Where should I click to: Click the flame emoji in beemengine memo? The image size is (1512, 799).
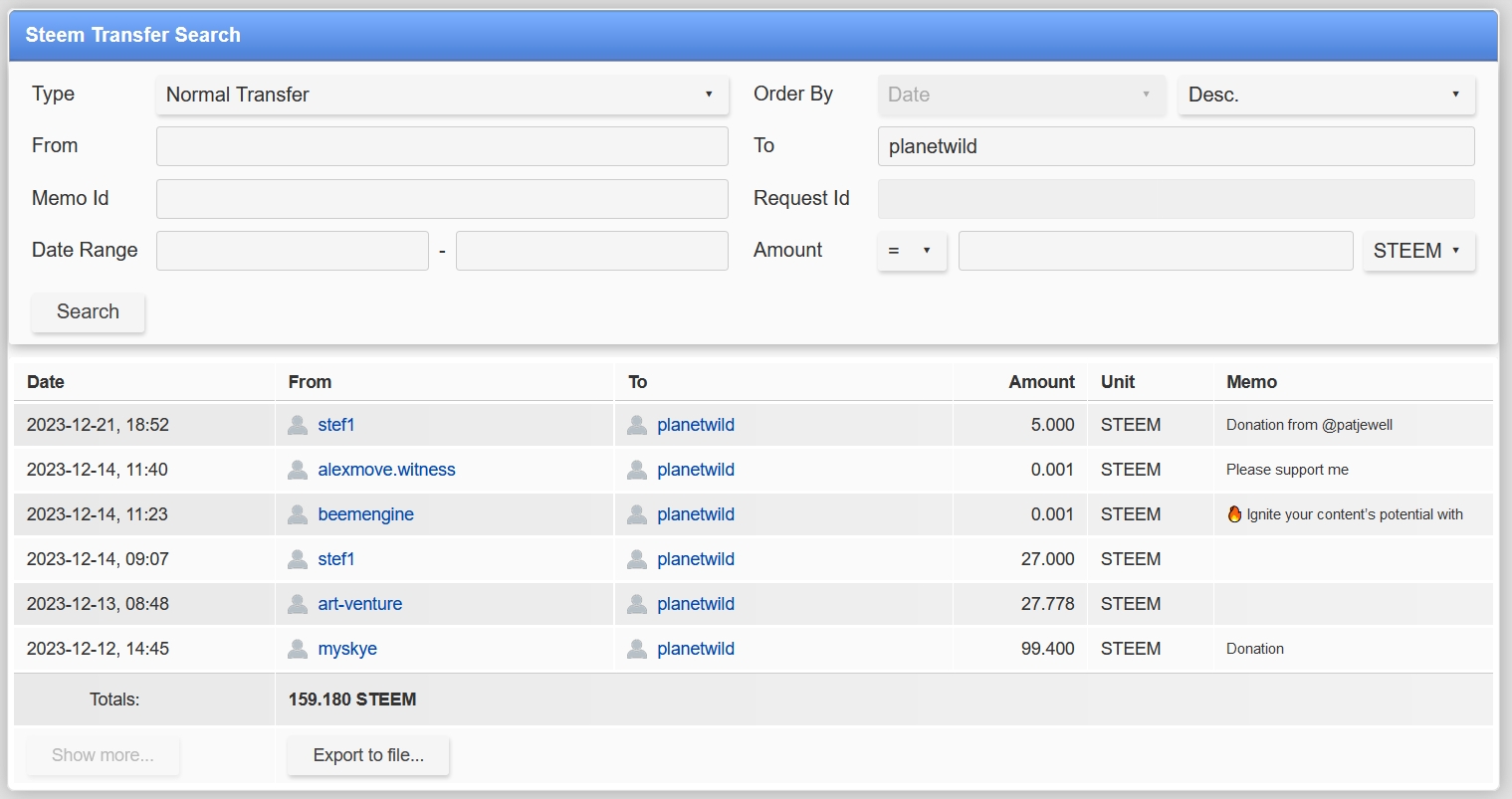pos(1234,514)
